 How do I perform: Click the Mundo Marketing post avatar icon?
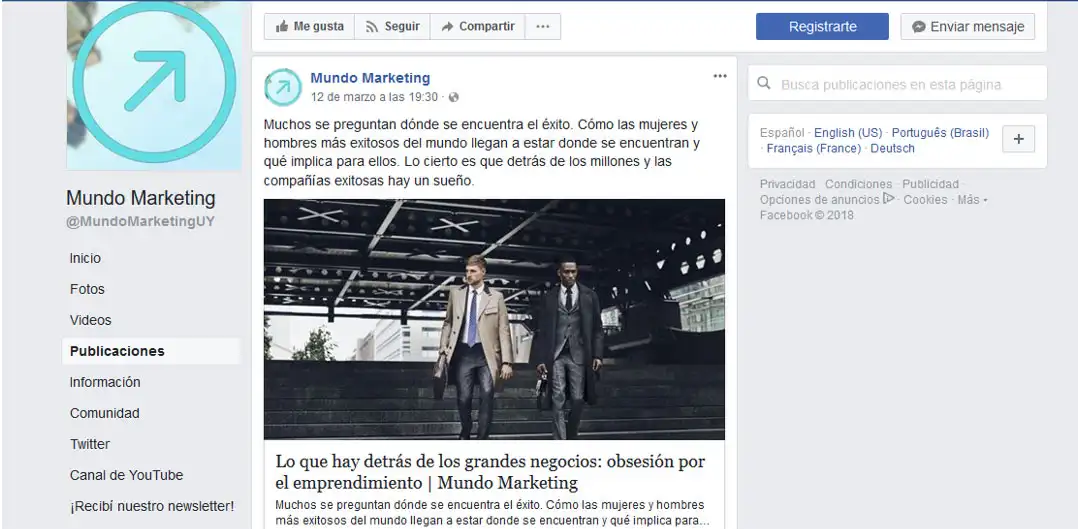(x=283, y=87)
